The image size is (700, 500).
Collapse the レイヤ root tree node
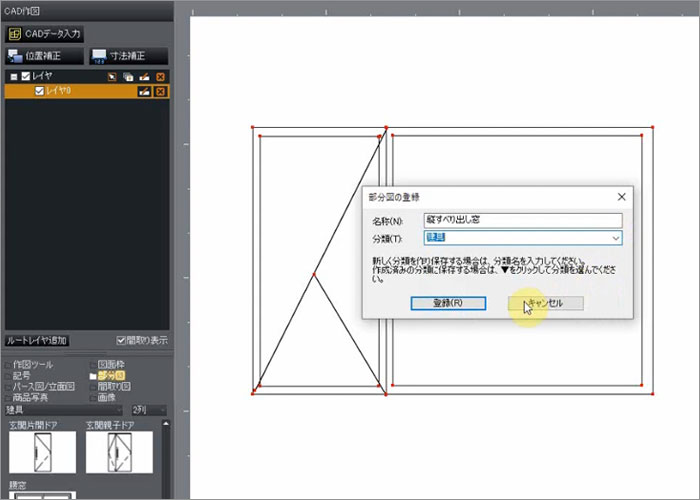click(x=14, y=77)
